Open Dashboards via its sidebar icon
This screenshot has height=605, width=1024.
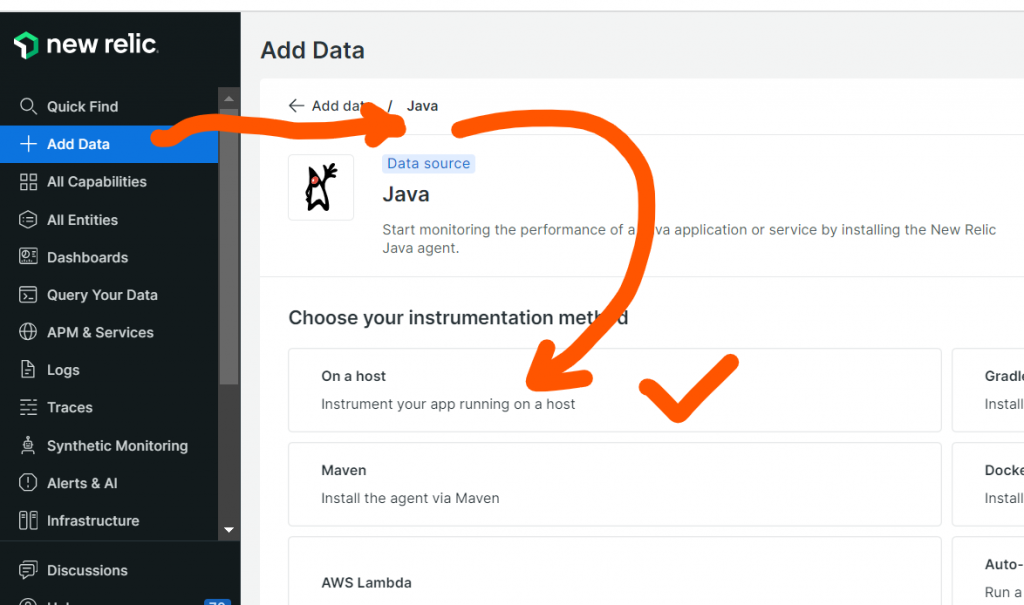28,257
